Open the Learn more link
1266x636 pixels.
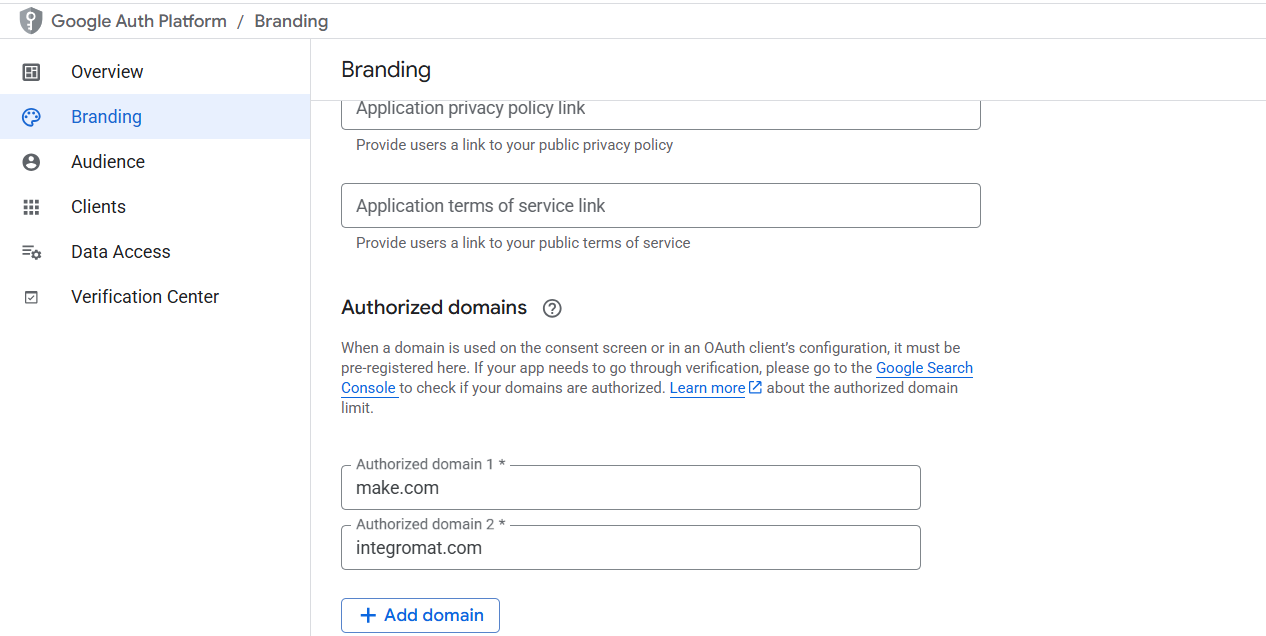(x=707, y=388)
